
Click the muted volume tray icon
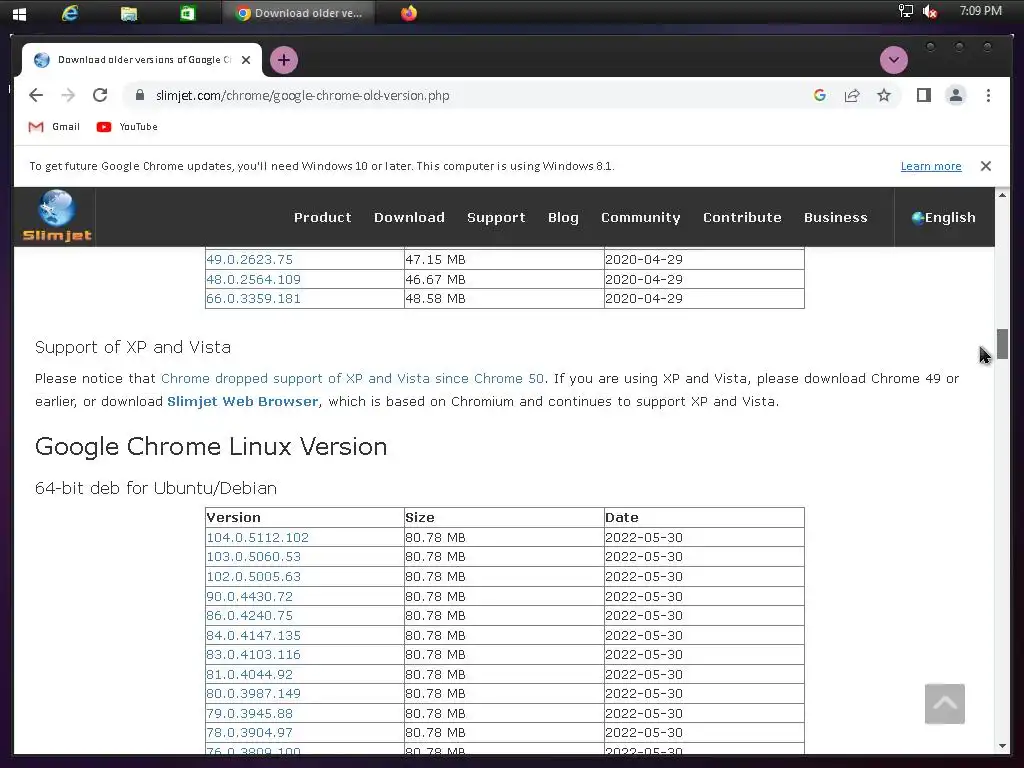coord(930,11)
